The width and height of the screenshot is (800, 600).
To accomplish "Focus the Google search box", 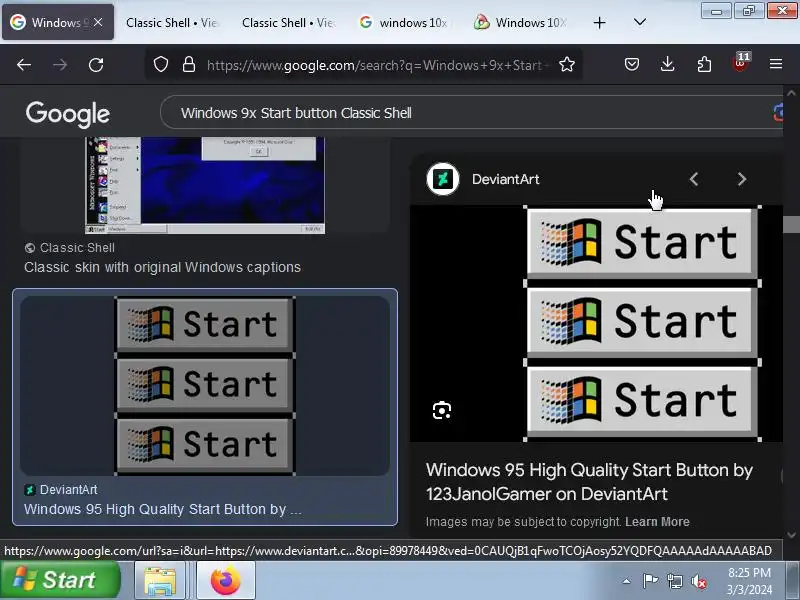I will (469, 113).
